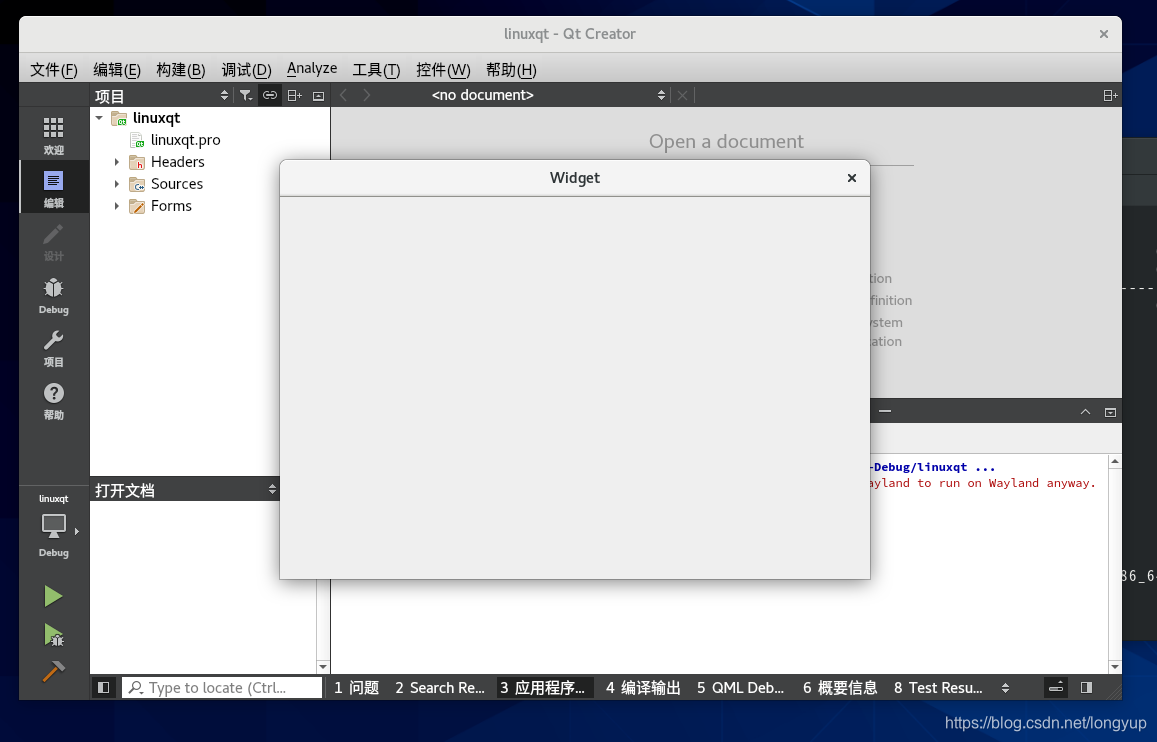Open Projects mode wrench icon
This screenshot has width=1157, height=742.
53,347
